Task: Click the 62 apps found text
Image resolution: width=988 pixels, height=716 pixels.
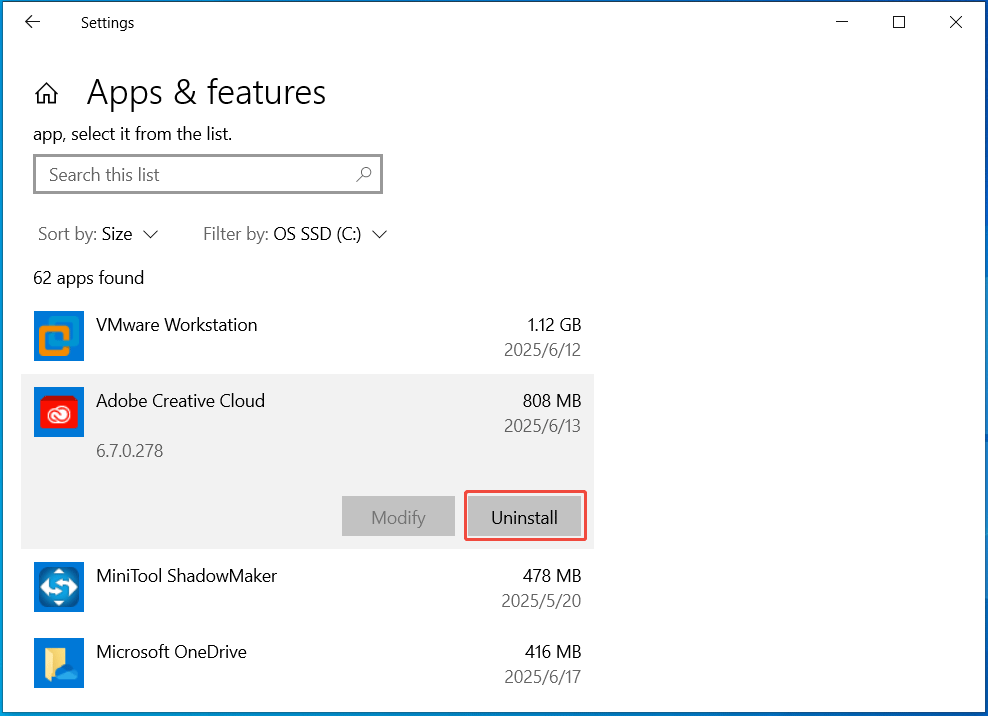Action: (89, 278)
